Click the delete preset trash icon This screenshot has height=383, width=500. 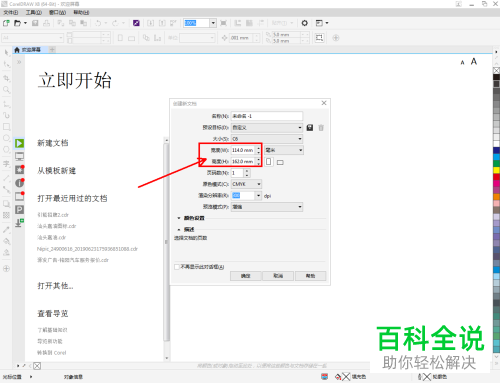point(321,128)
